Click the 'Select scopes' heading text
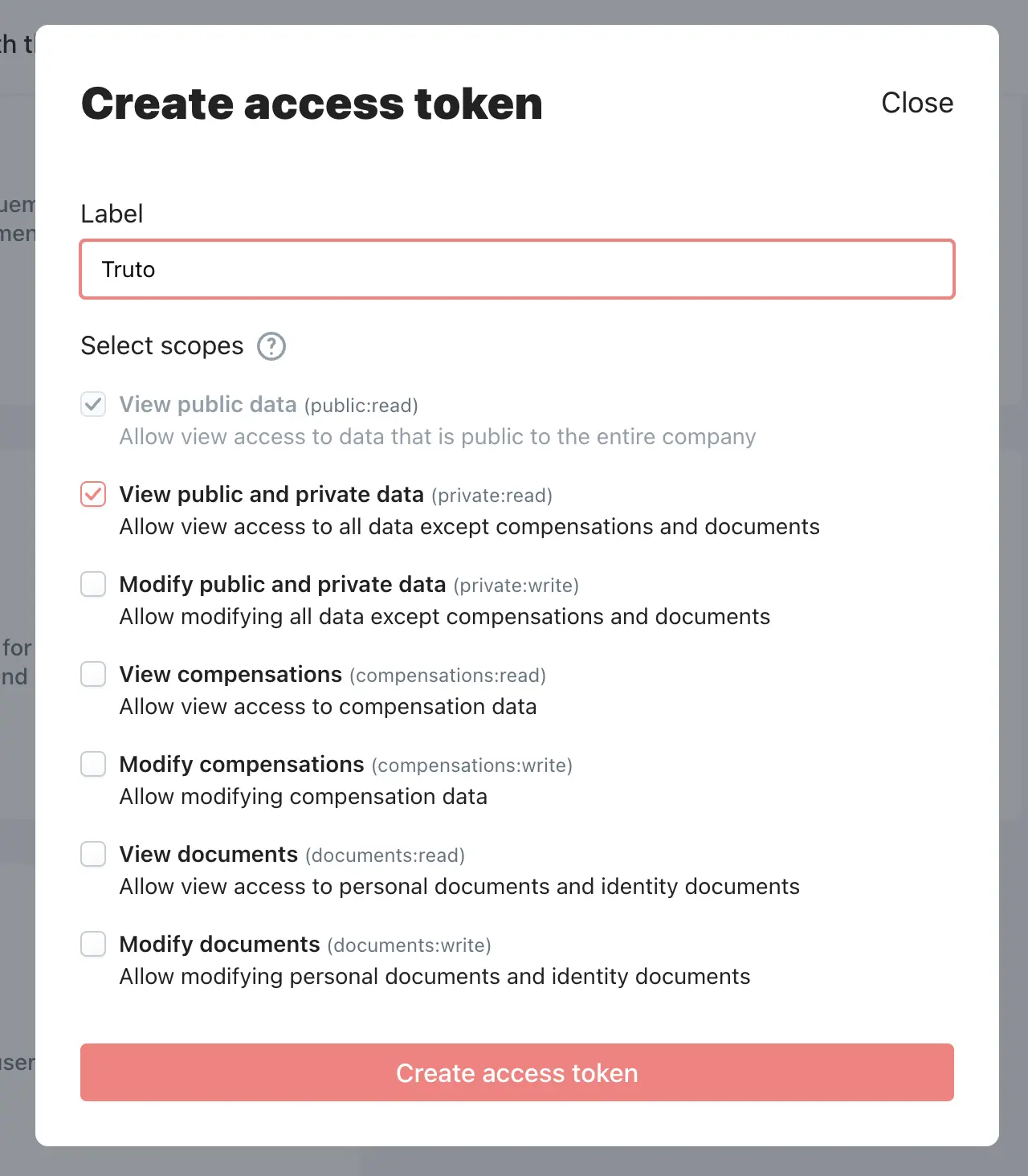 pos(162,345)
